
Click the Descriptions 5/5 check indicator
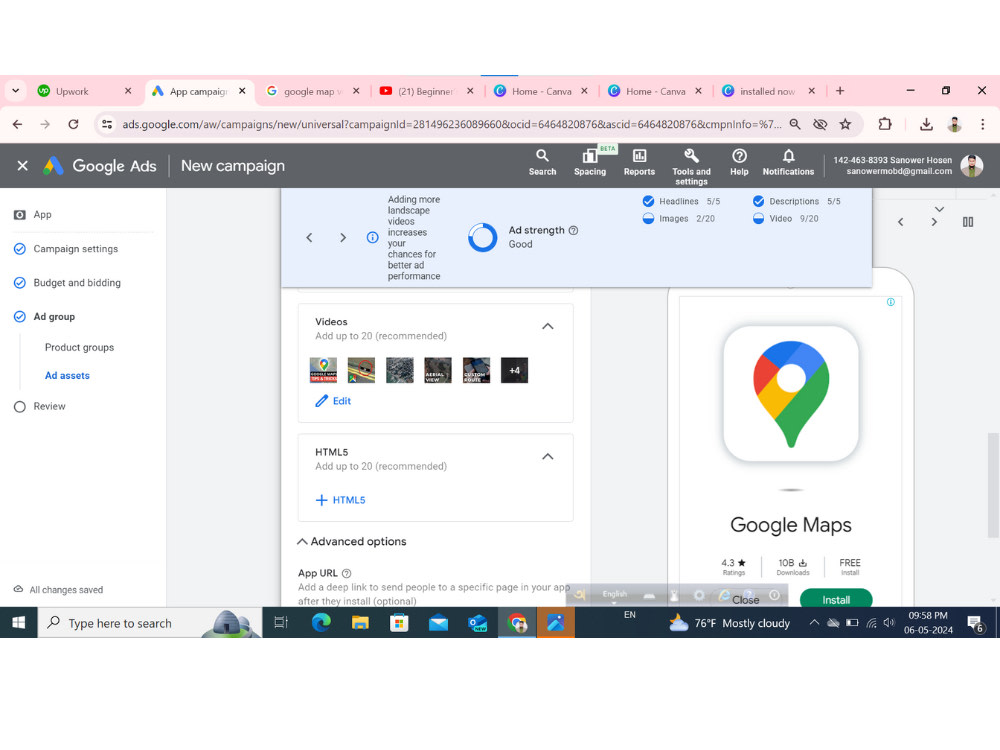pyautogui.click(x=758, y=202)
